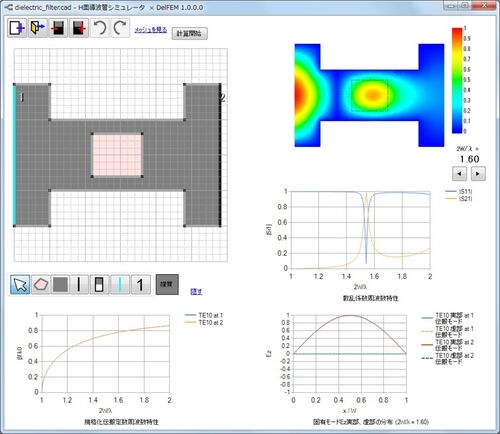The width and height of the screenshot is (500, 434).
Task: Click the second red-arrow save-as icon
Action: [x=79, y=28]
